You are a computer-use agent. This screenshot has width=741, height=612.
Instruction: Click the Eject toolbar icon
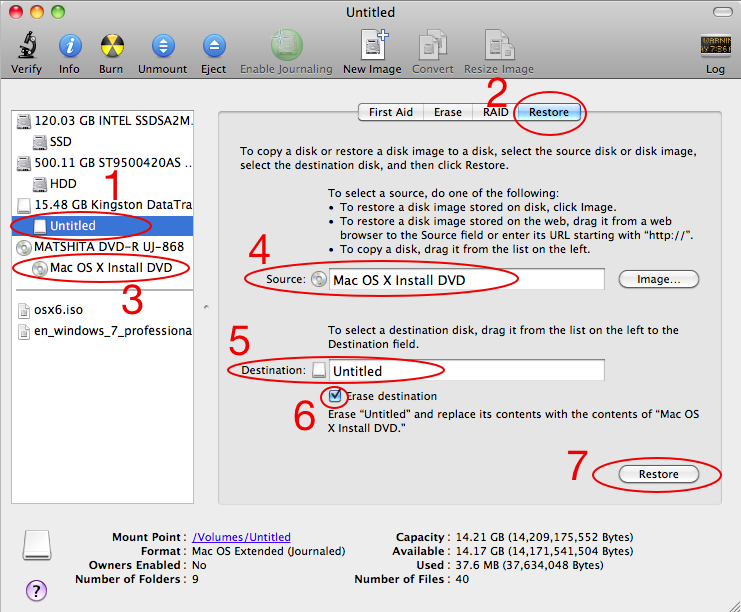point(214,46)
